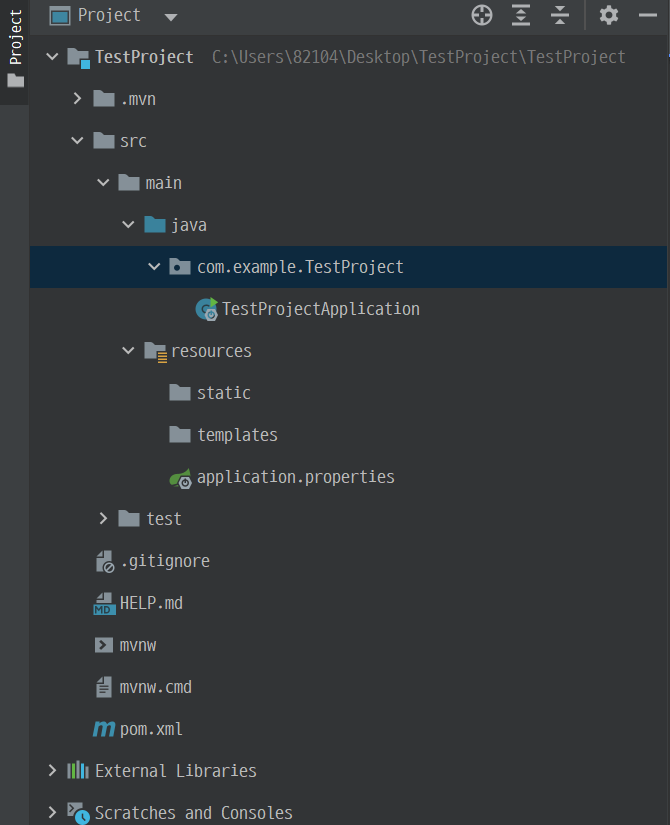This screenshot has width=670, height=825.
Task: Click the Project view window icon in header
Action: coord(59,16)
